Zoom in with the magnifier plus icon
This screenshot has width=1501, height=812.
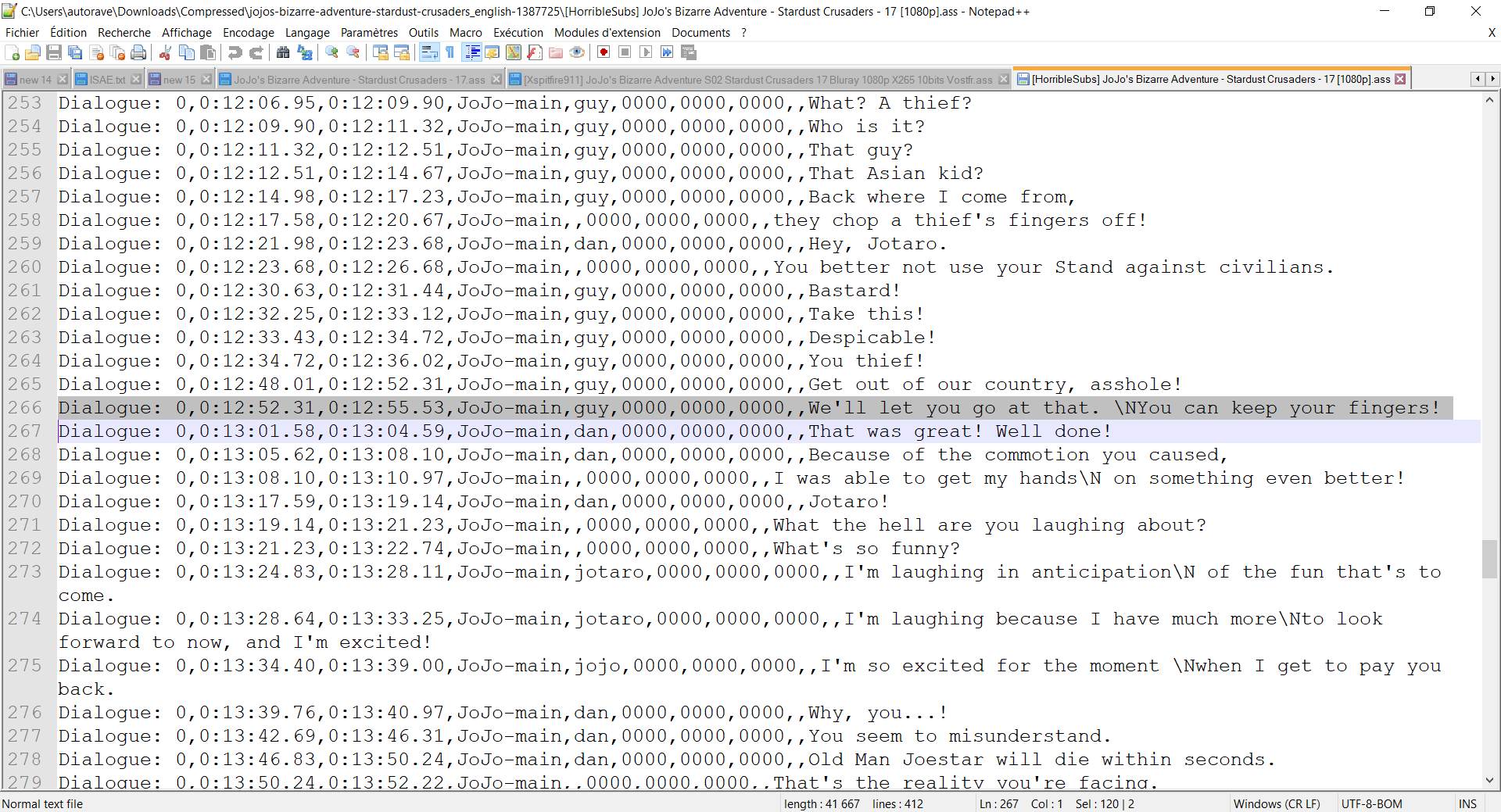(332, 52)
